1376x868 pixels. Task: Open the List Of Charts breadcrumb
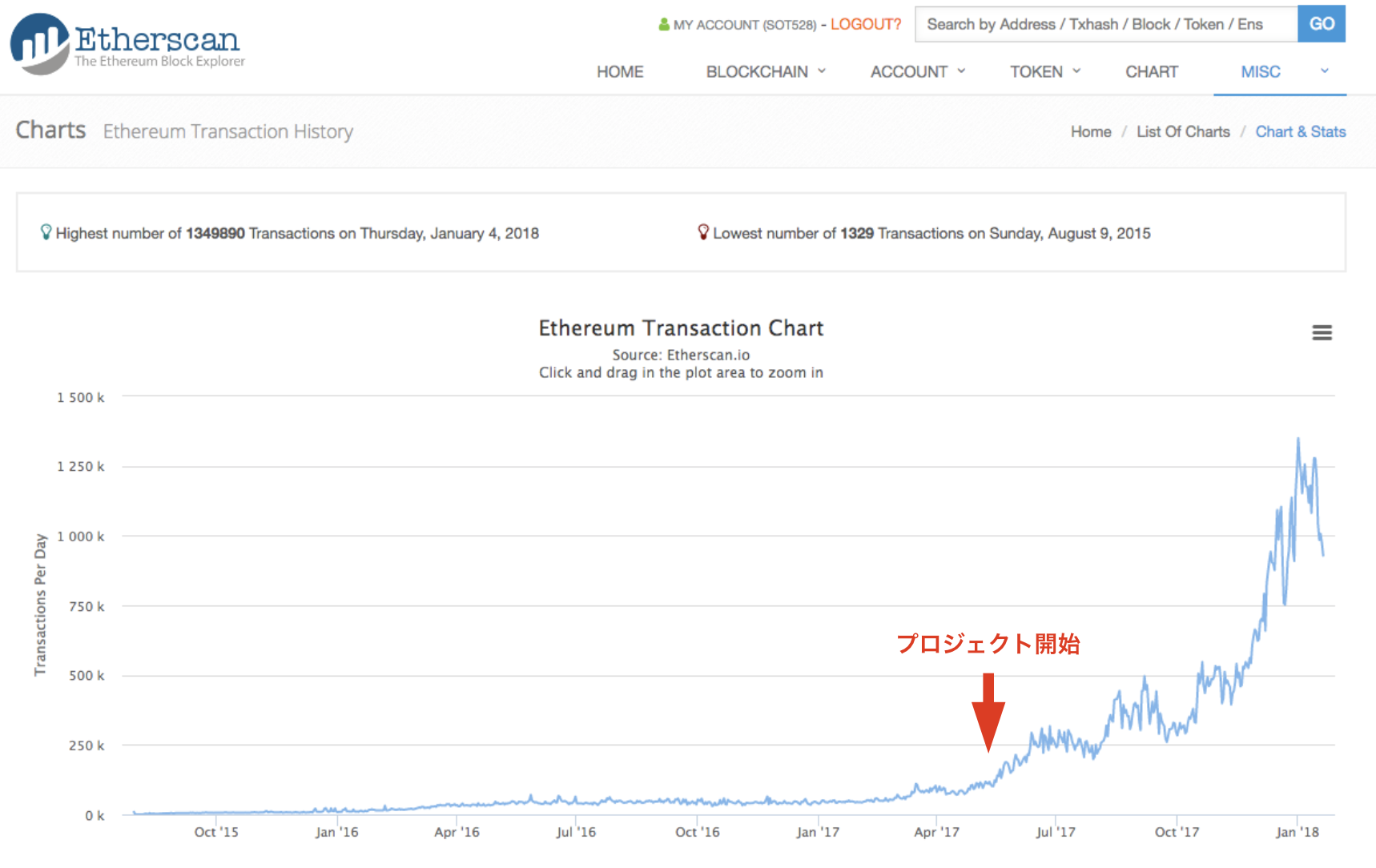pyautogui.click(x=1183, y=132)
